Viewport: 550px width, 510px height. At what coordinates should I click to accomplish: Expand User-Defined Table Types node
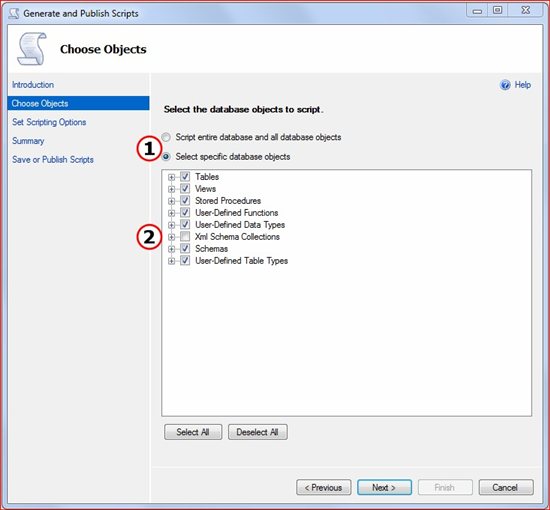[x=172, y=261]
